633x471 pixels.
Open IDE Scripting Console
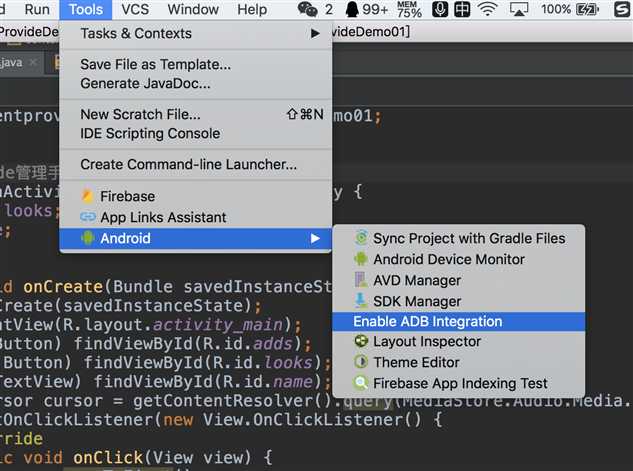196,134
